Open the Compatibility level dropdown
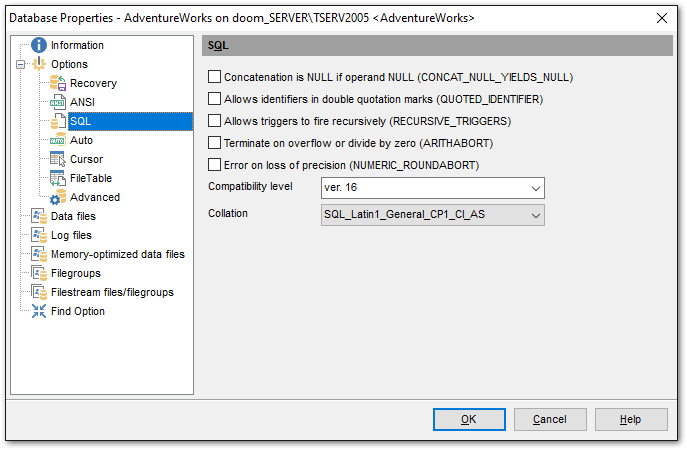687x450 pixels. coord(535,188)
